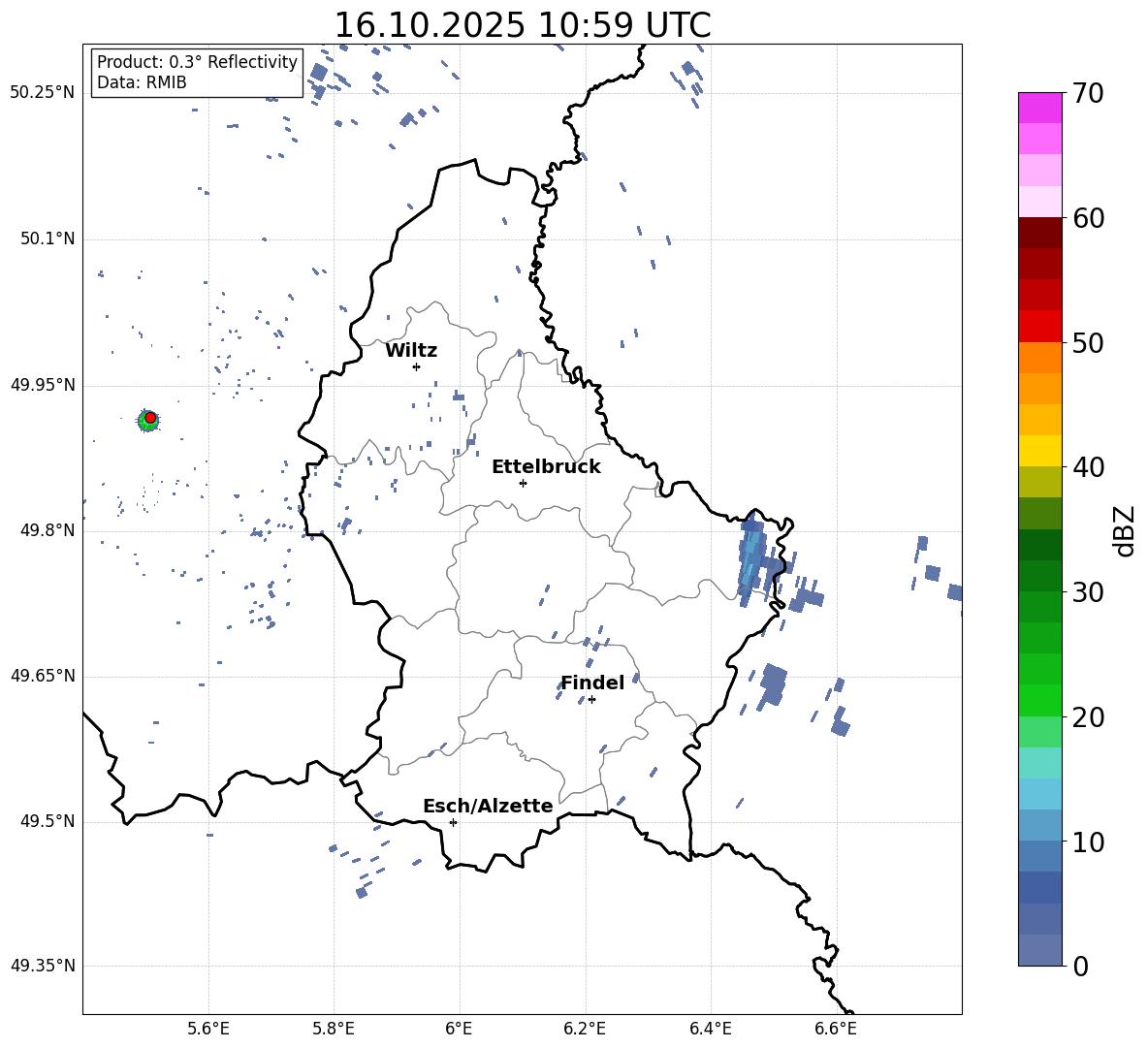Click the Esch/Alzette station cross marker

click(x=453, y=822)
